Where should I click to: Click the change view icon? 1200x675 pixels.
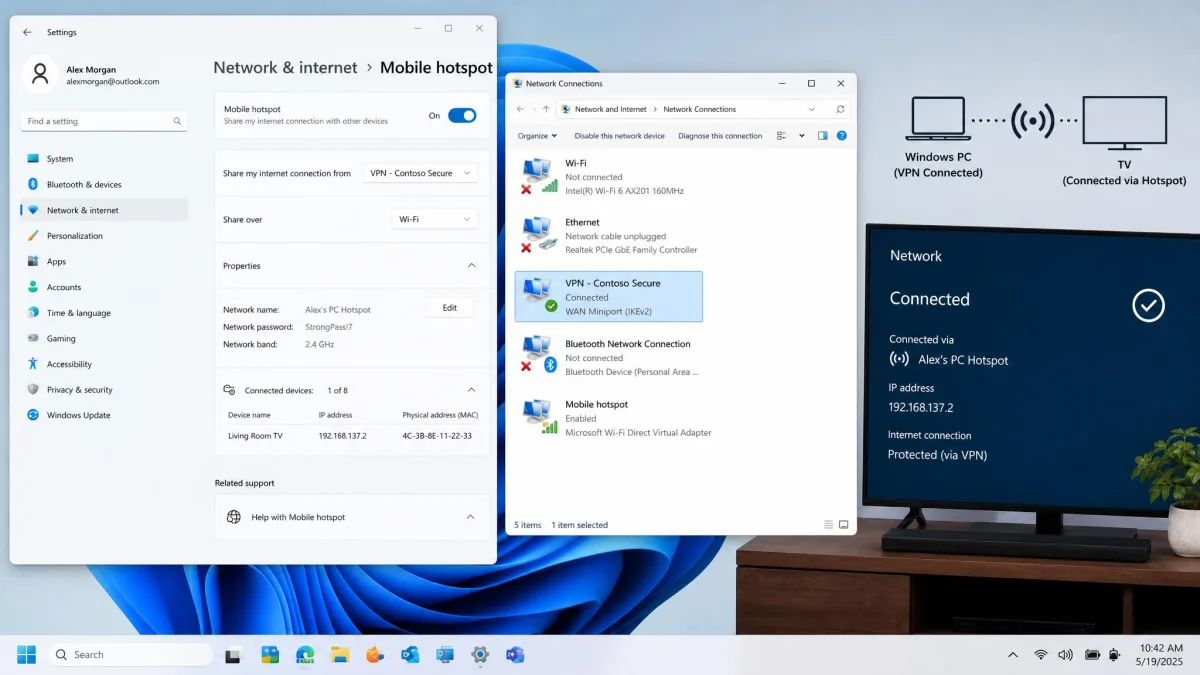coord(782,136)
